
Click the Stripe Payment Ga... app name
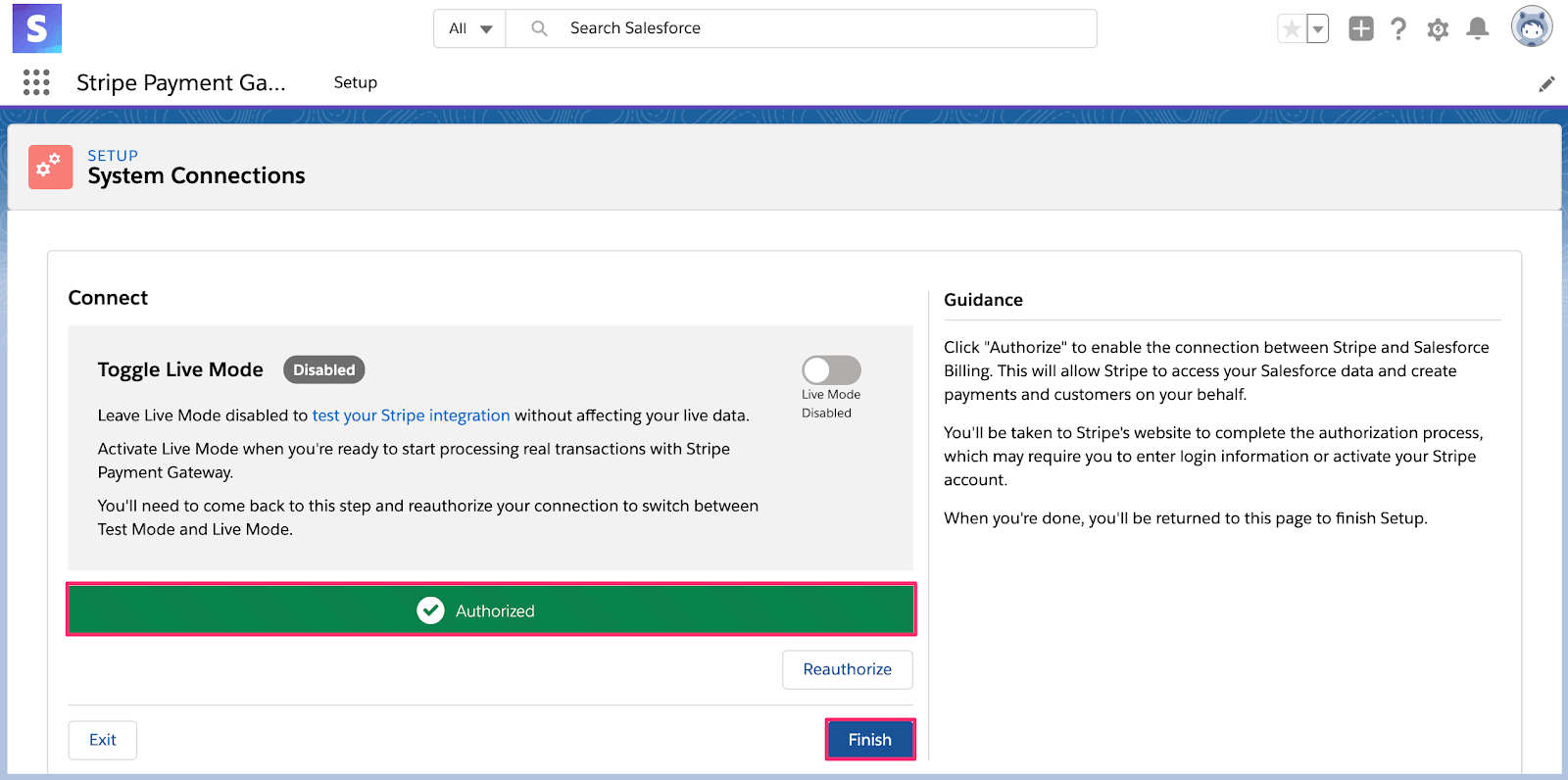click(181, 82)
